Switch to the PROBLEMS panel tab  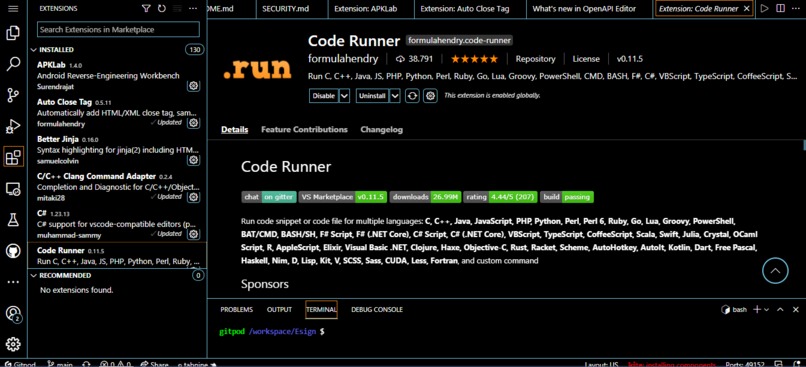pyautogui.click(x=236, y=309)
